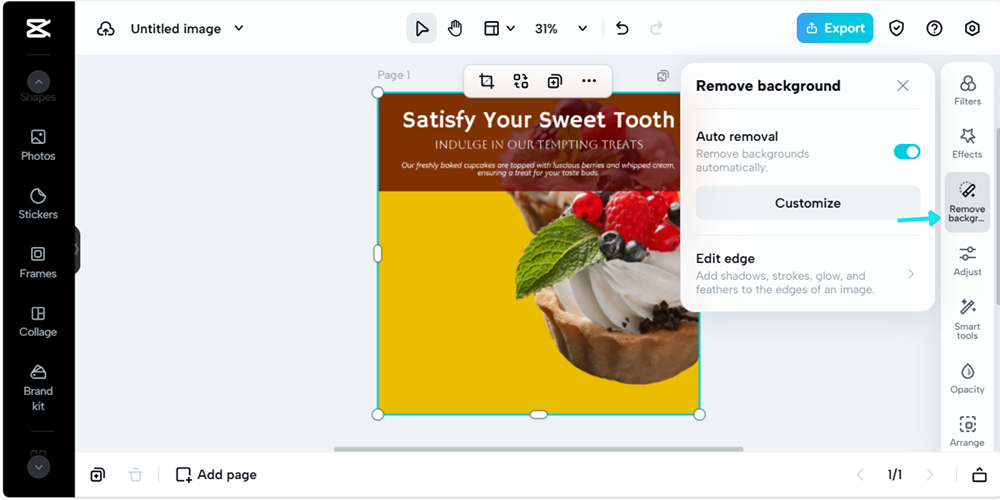The width and height of the screenshot is (1000, 500).
Task: Open the Frames panel
Action: 38,263
